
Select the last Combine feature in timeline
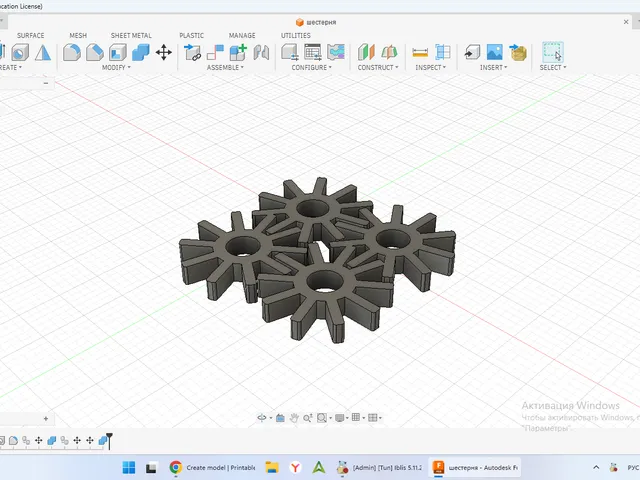103,440
